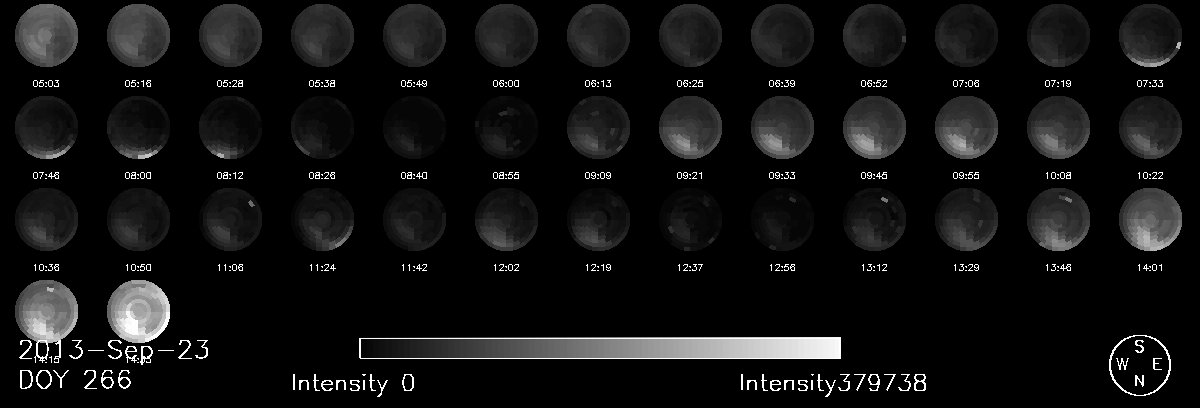Click the 12:37 timestamp text
The image size is (1200, 408).
pos(691,268)
